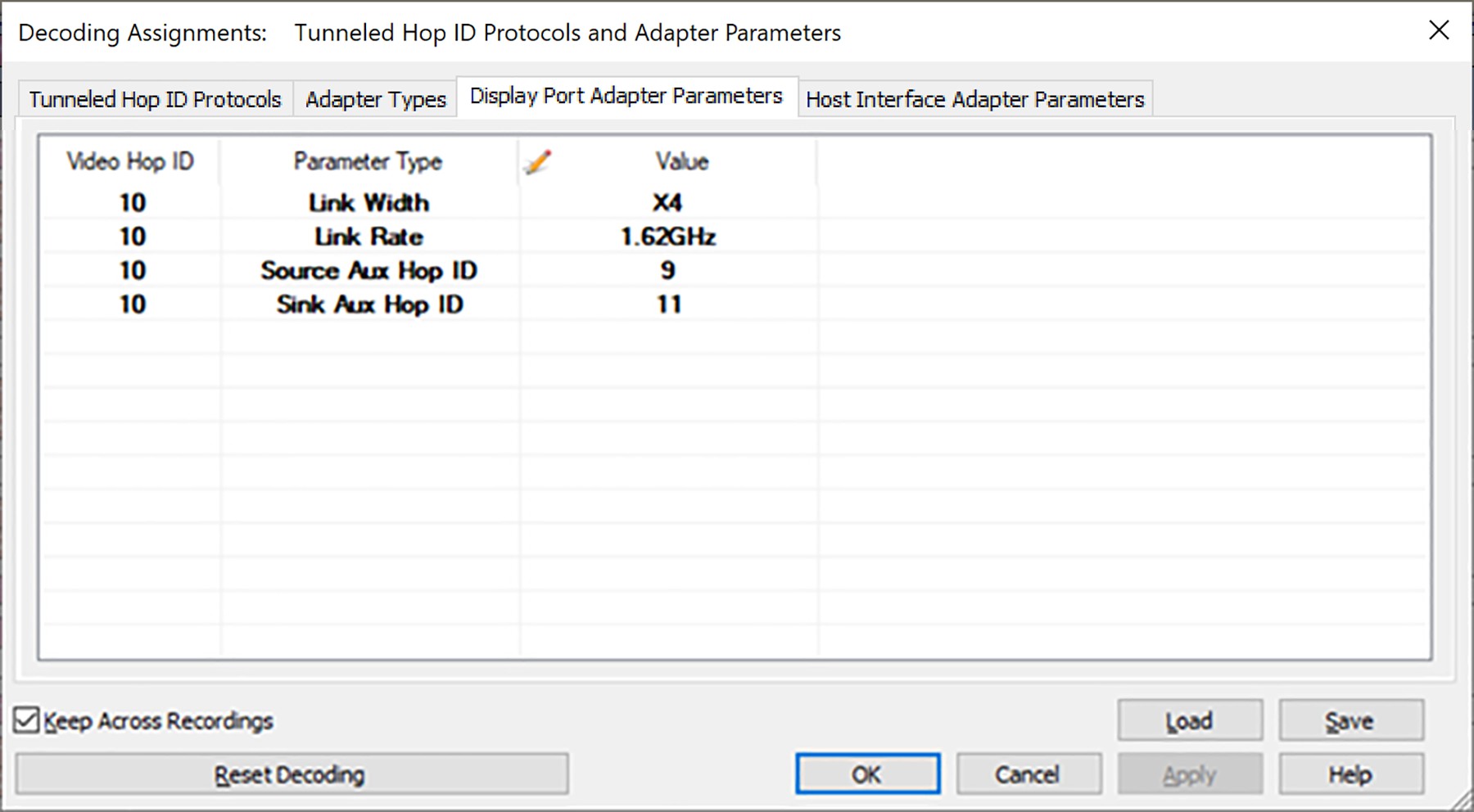Open Host Interface Adapter Parameters tab
The image size is (1474, 812).
[x=975, y=99]
